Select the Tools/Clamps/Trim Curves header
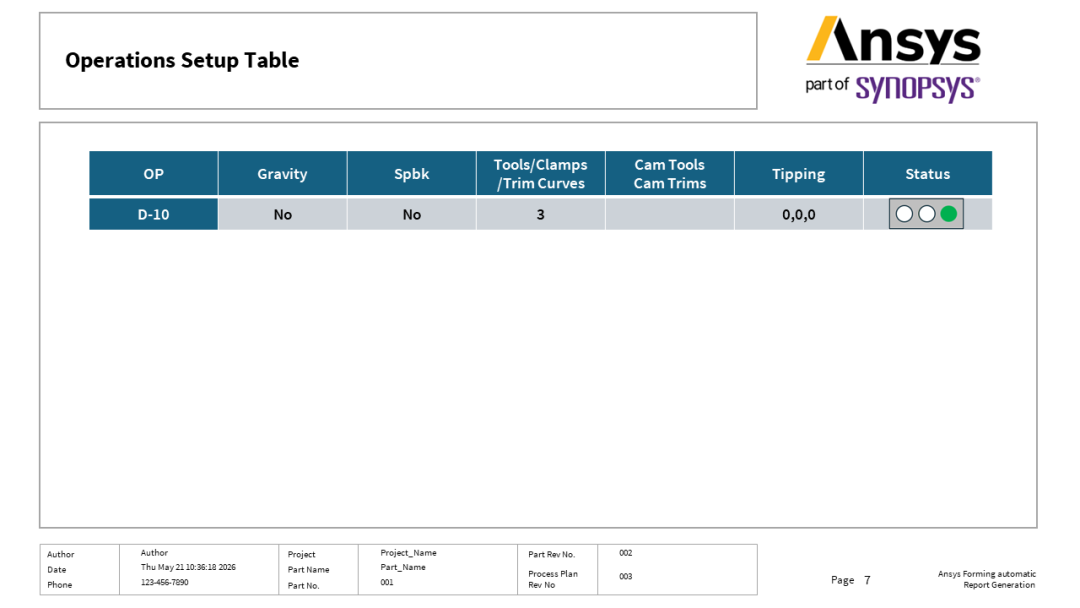Image resolution: width=1080 pixels, height=608 pixels. click(x=541, y=174)
